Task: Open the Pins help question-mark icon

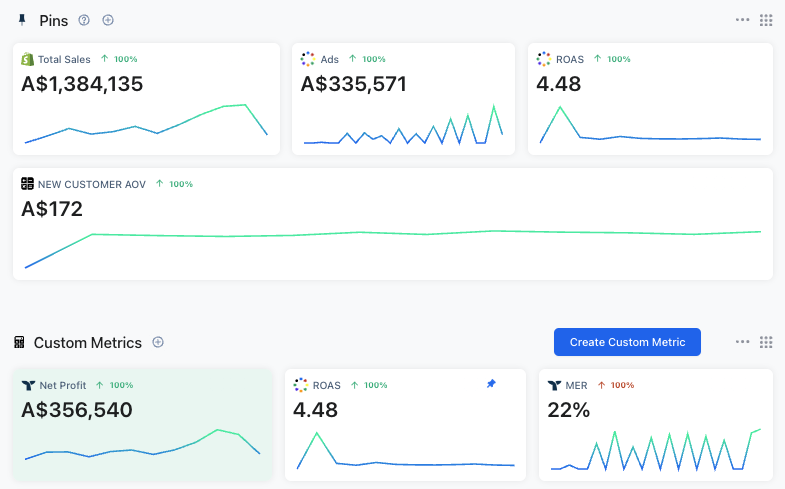Action: coord(84,20)
